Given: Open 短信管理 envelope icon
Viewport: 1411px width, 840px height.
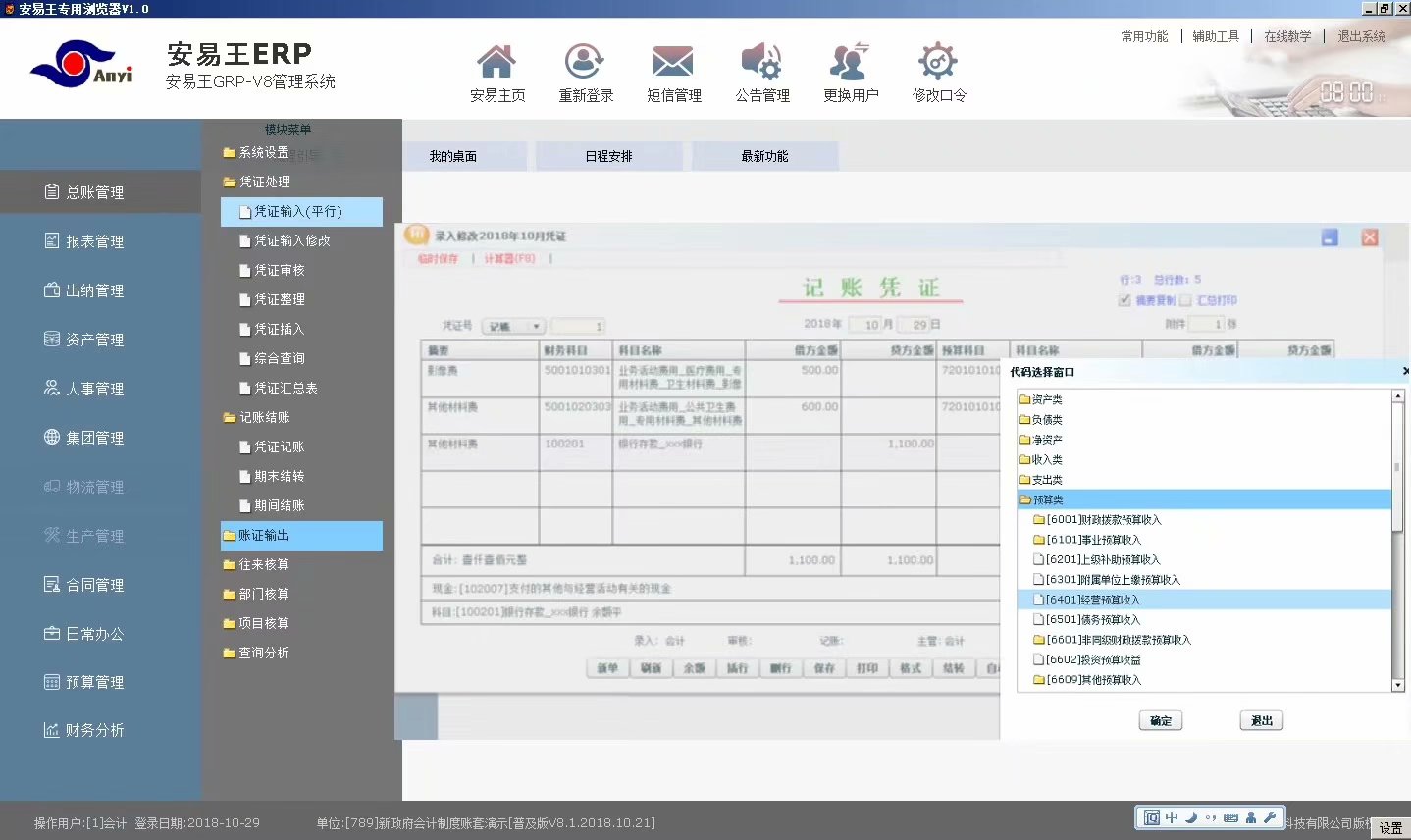Looking at the screenshot, I should tap(673, 62).
